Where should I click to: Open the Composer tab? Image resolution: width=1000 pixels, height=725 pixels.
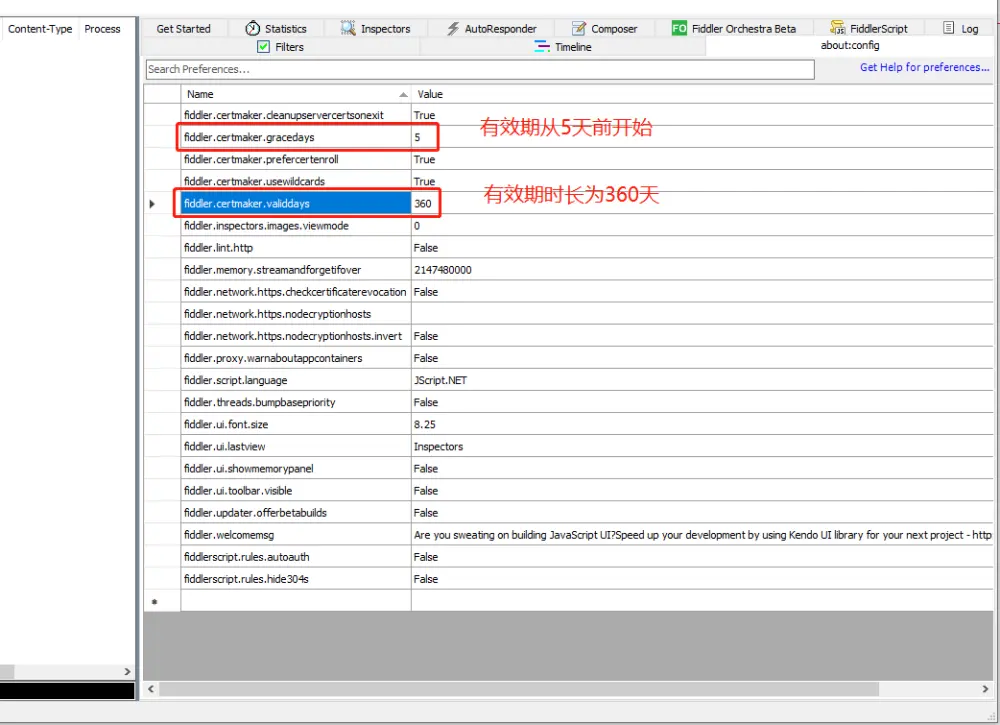pos(605,29)
